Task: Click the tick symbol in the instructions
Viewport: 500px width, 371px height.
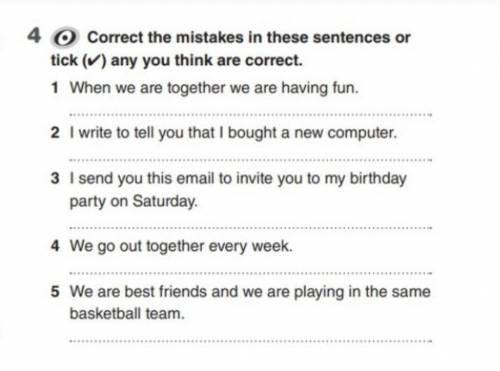Action: click(x=95, y=61)
